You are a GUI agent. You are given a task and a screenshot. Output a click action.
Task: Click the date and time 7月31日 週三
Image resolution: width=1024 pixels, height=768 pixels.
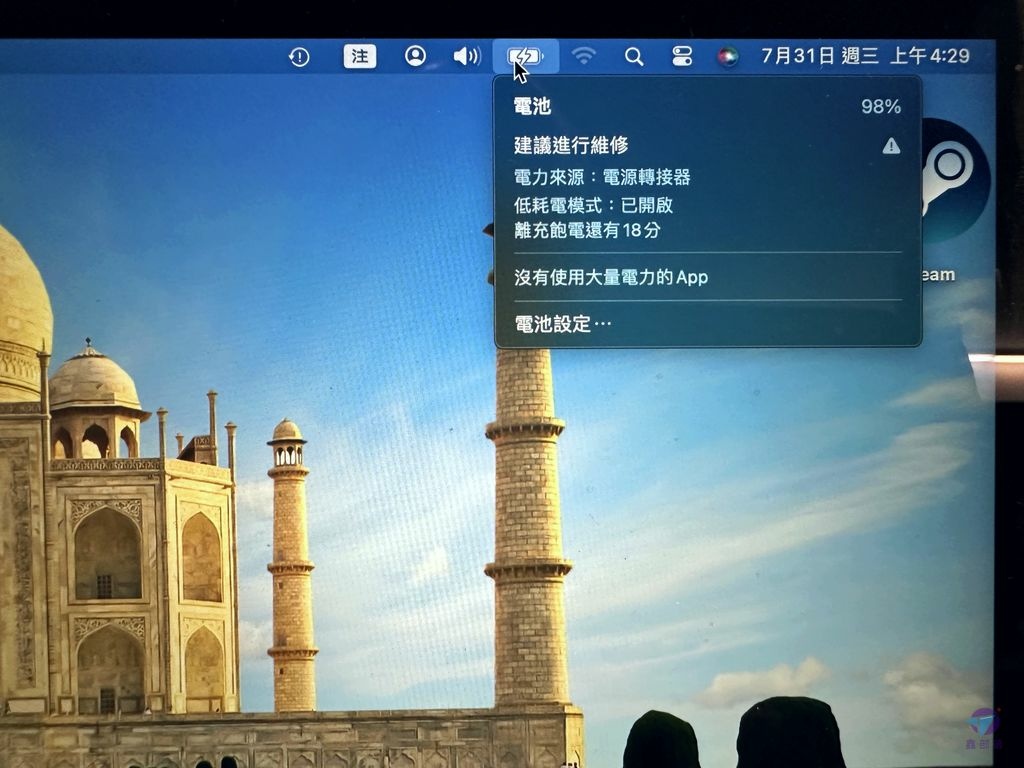865,56
